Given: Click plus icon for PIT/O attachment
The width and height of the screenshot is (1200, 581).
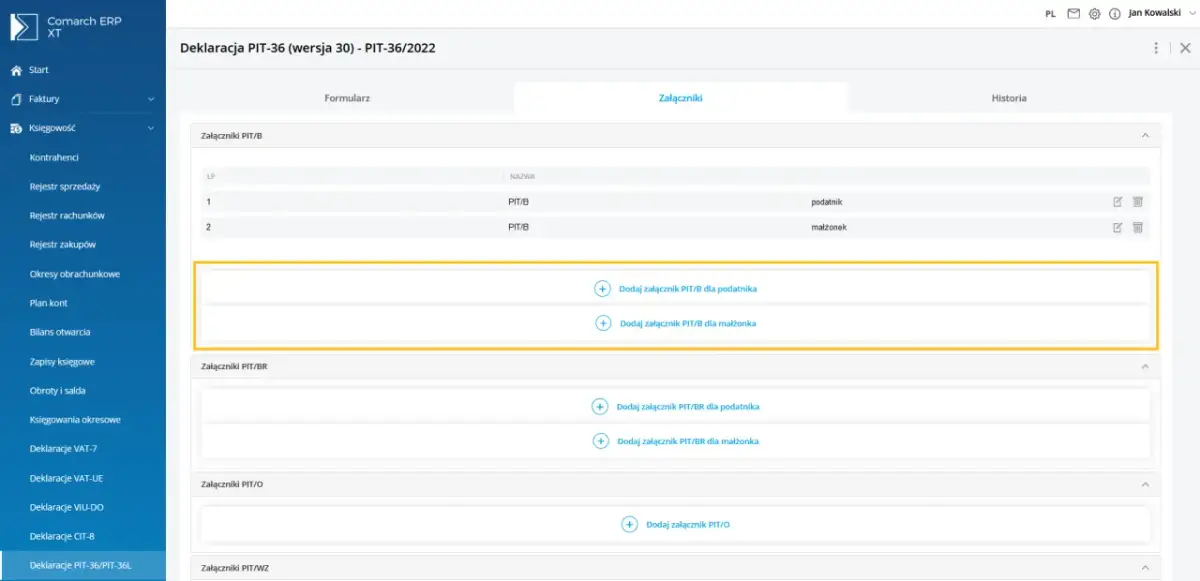Looking at the screenshot, I should pos(629,524).
